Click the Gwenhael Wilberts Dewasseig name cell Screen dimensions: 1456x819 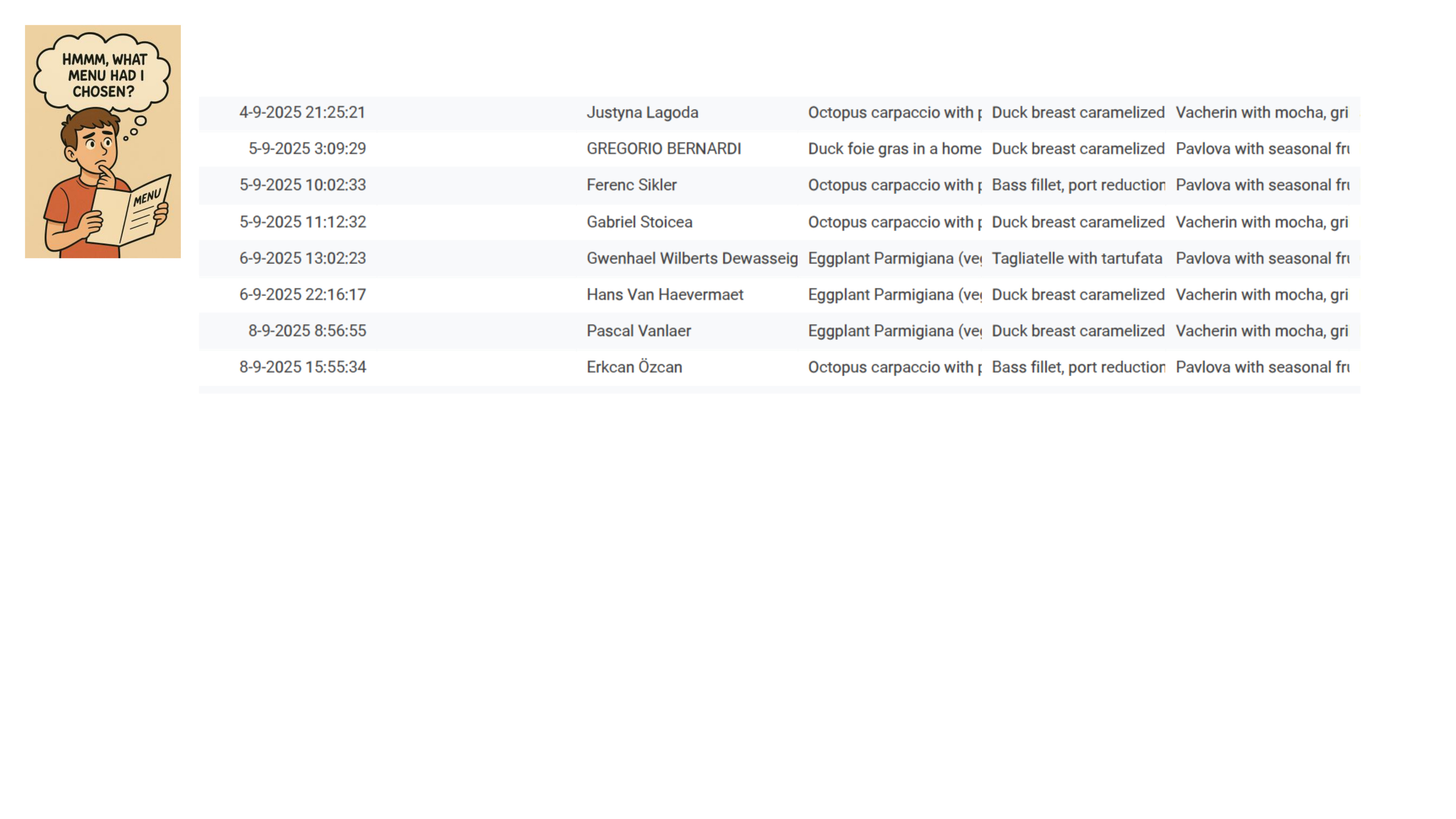pyautogui.click(x=692, y=258)
